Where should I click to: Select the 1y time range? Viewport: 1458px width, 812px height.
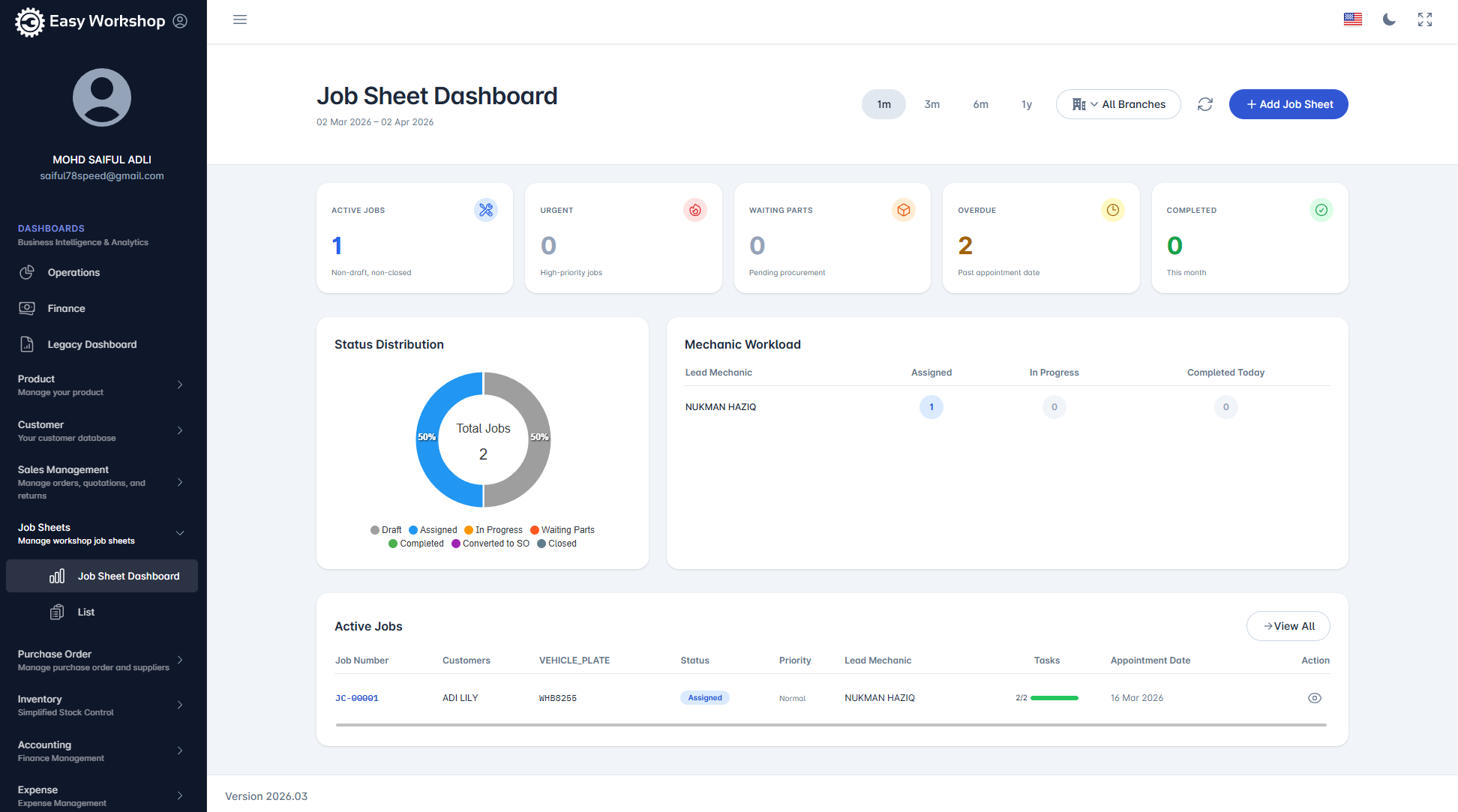pyautogui.click(x=1026, y=104)
